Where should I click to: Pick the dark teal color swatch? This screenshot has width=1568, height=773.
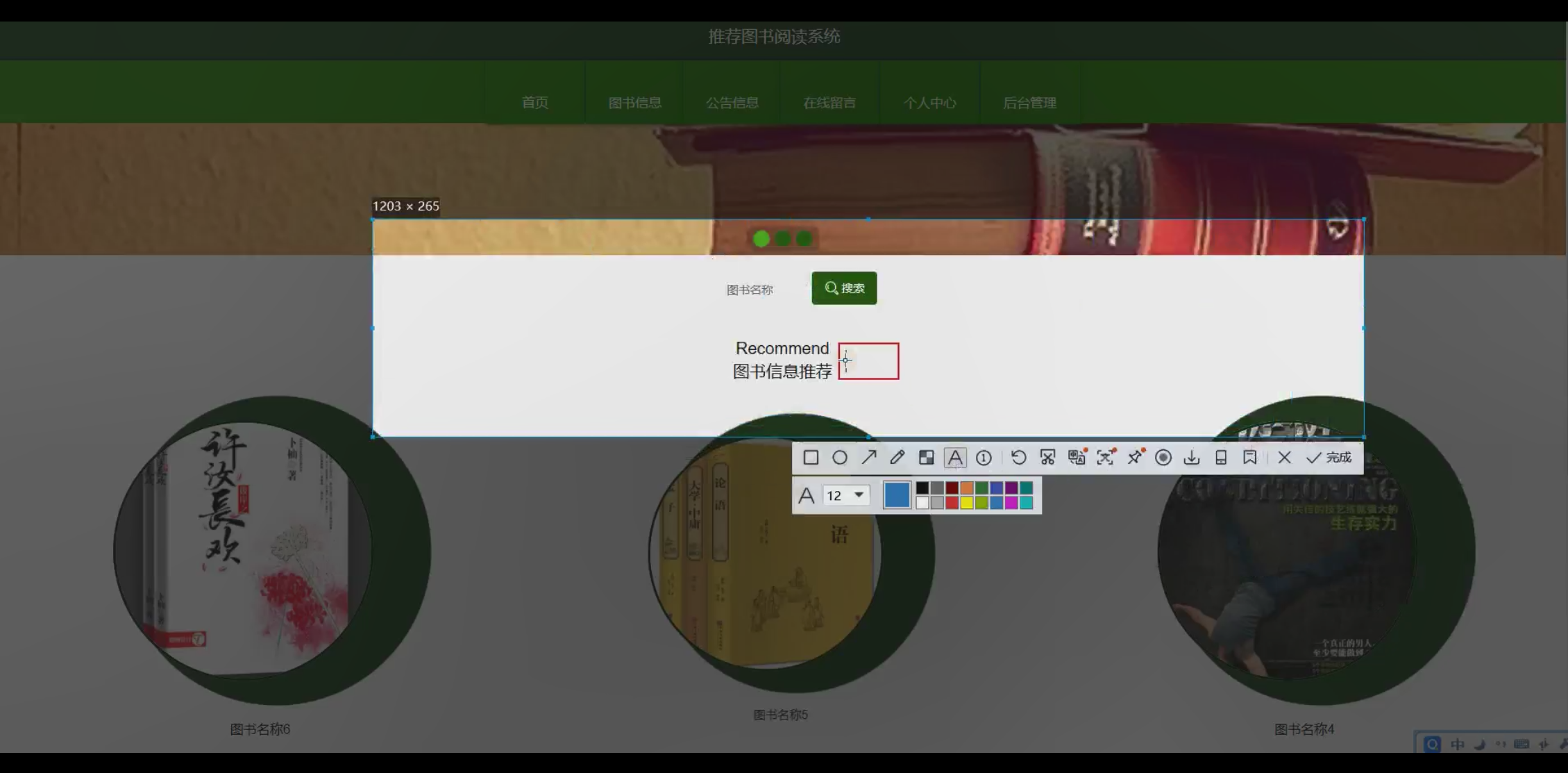click(x=1026, y=488)
